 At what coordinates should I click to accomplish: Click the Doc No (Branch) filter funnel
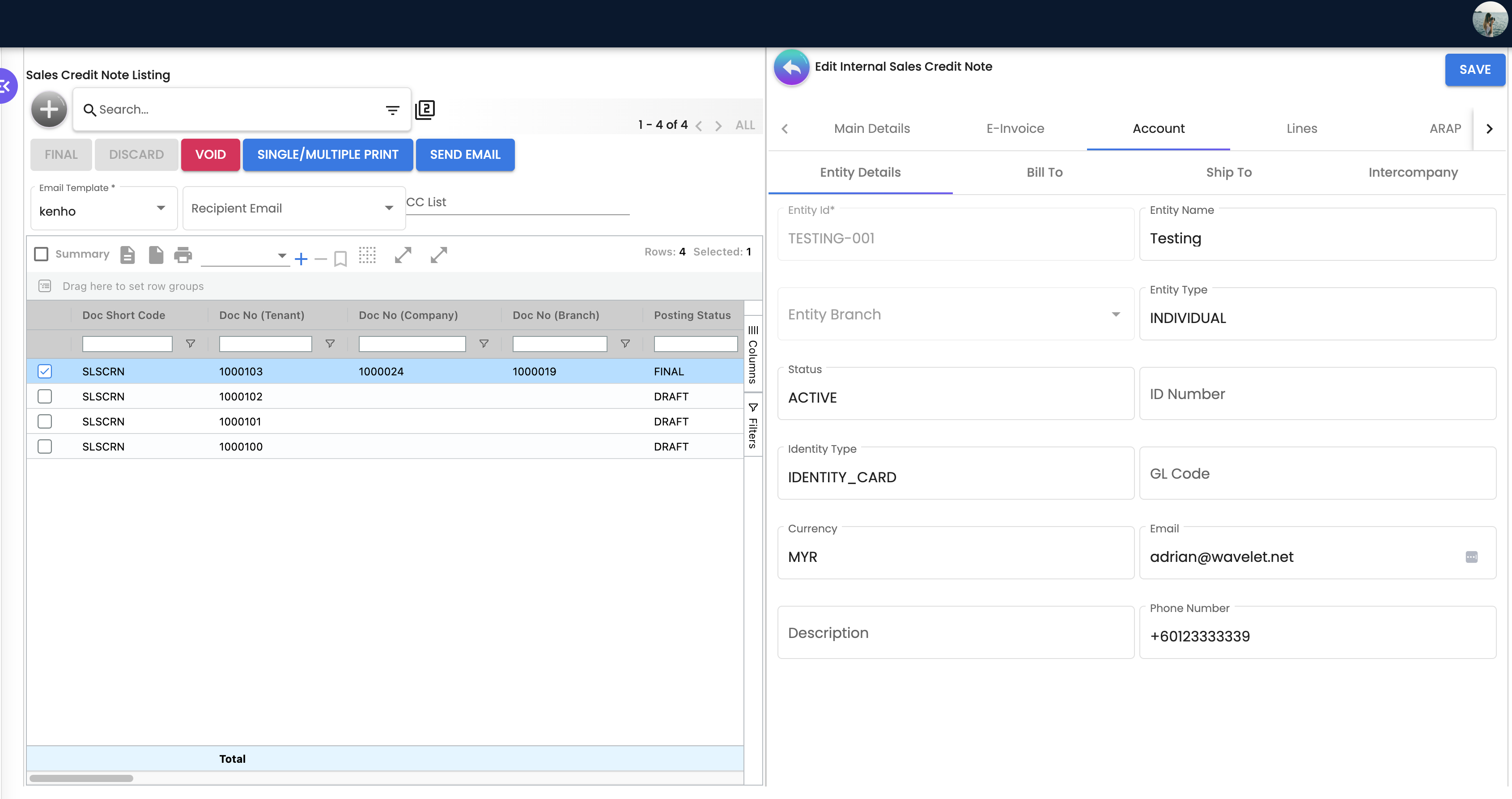625,344
